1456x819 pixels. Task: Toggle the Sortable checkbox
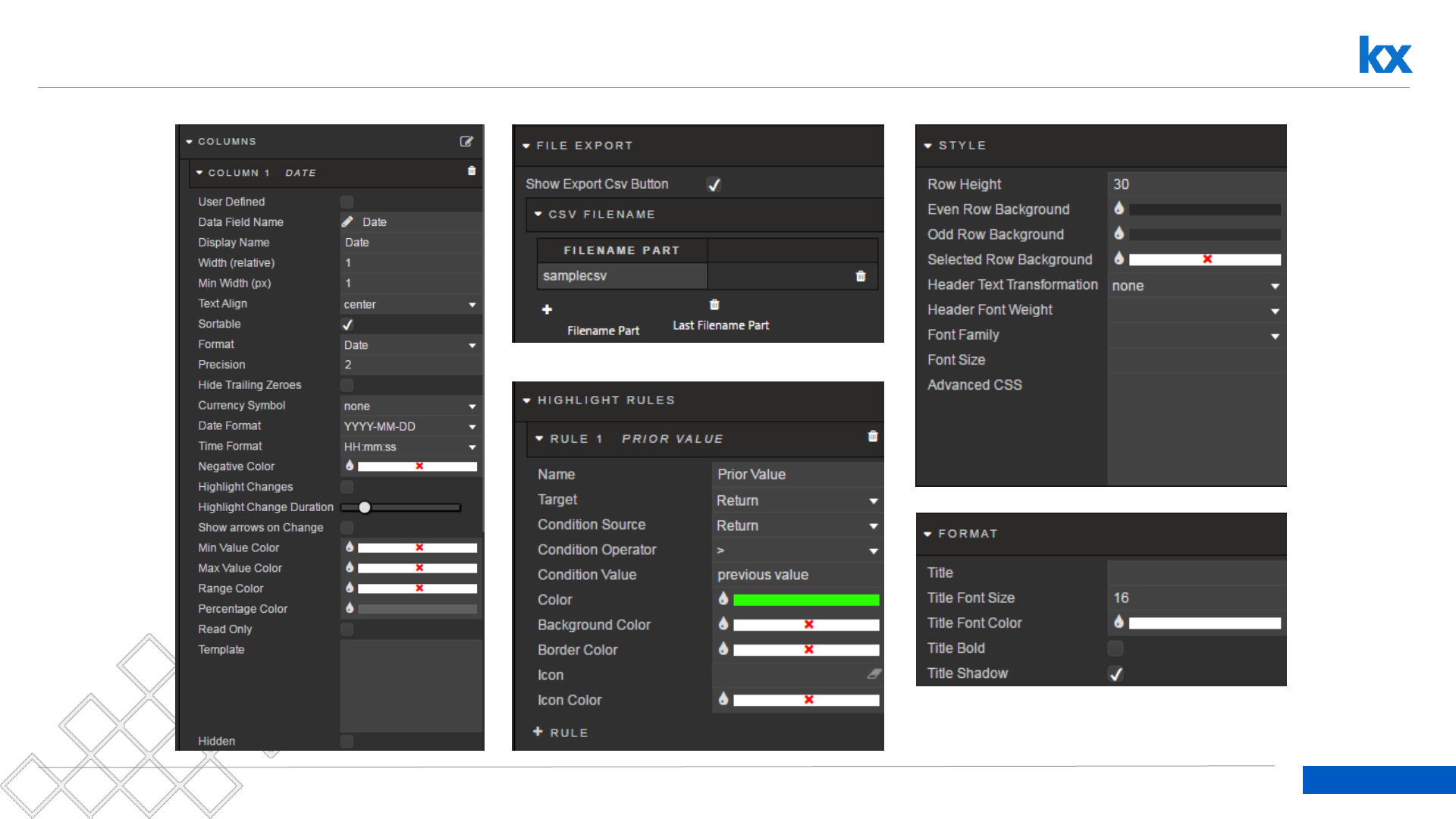pos(347,325)
